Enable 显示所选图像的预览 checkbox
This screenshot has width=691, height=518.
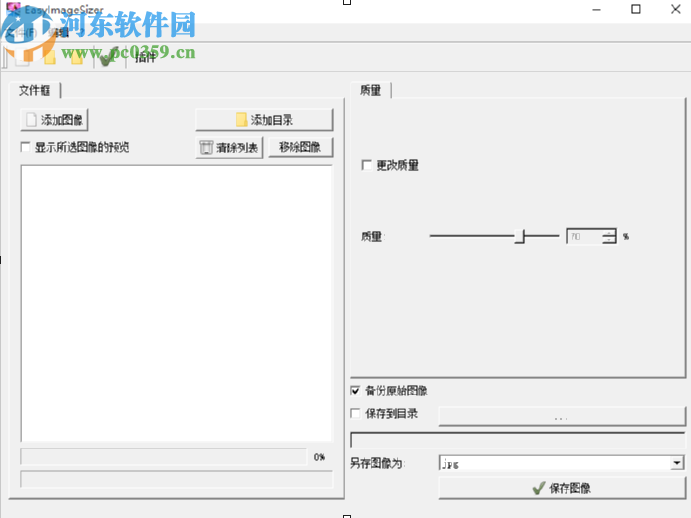tap(26, 147)
